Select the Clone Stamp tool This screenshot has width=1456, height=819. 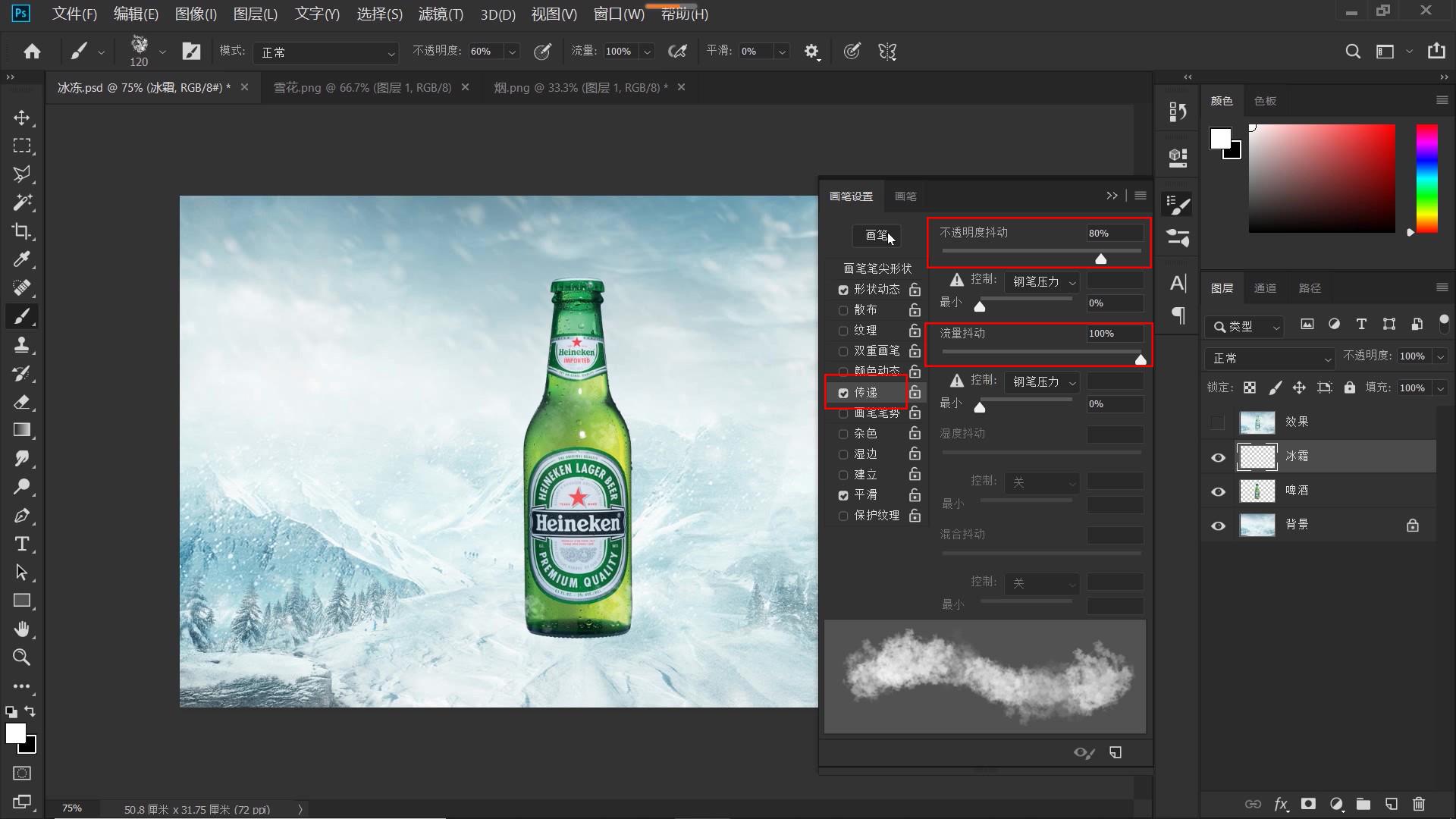pos(22,345)
